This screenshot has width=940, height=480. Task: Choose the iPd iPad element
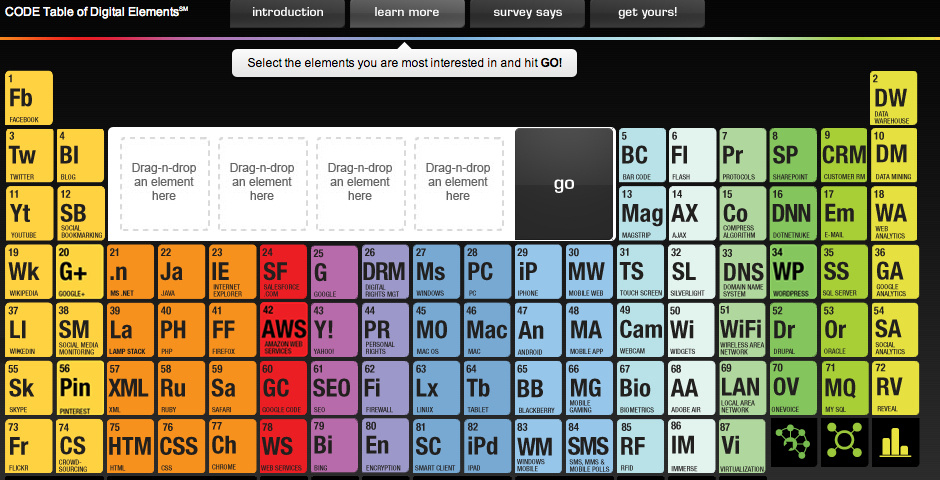487,445
